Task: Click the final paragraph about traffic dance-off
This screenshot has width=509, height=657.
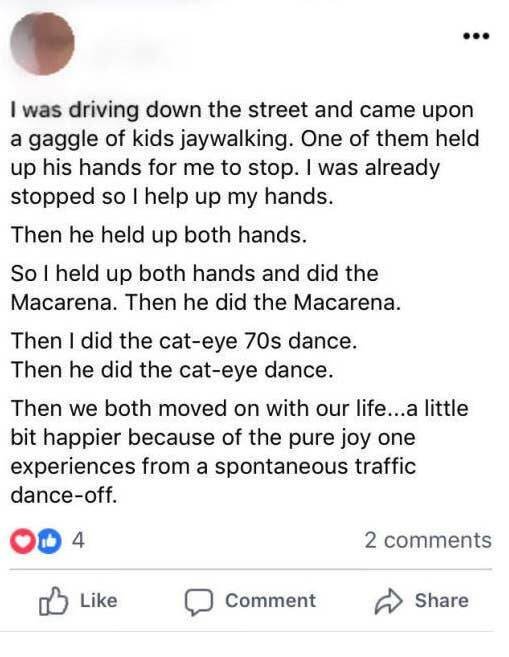Action: [239, 452]
